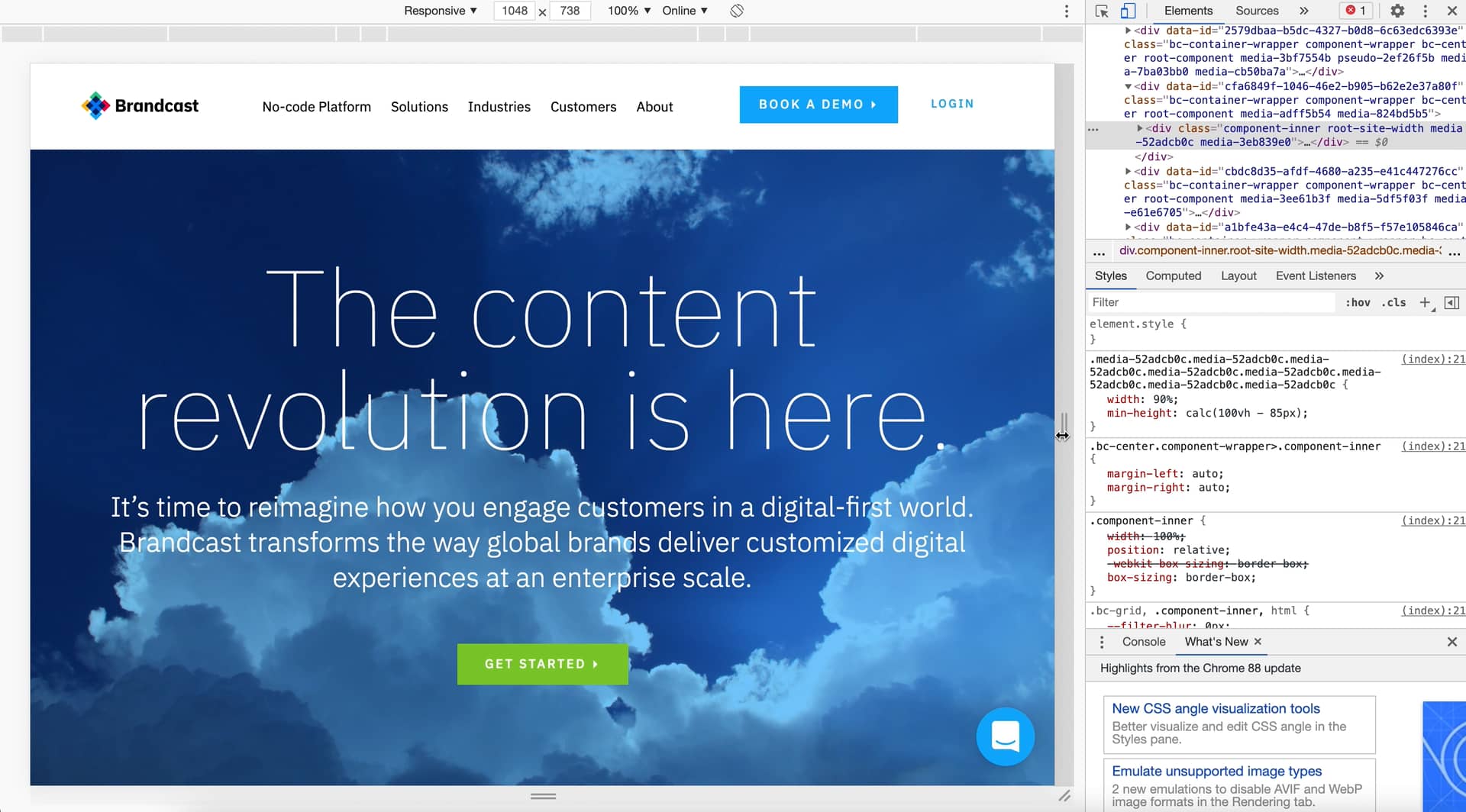This screenshot has height=812, width=1466.
Task: Close the DevTools panel
Action: 1452,11
